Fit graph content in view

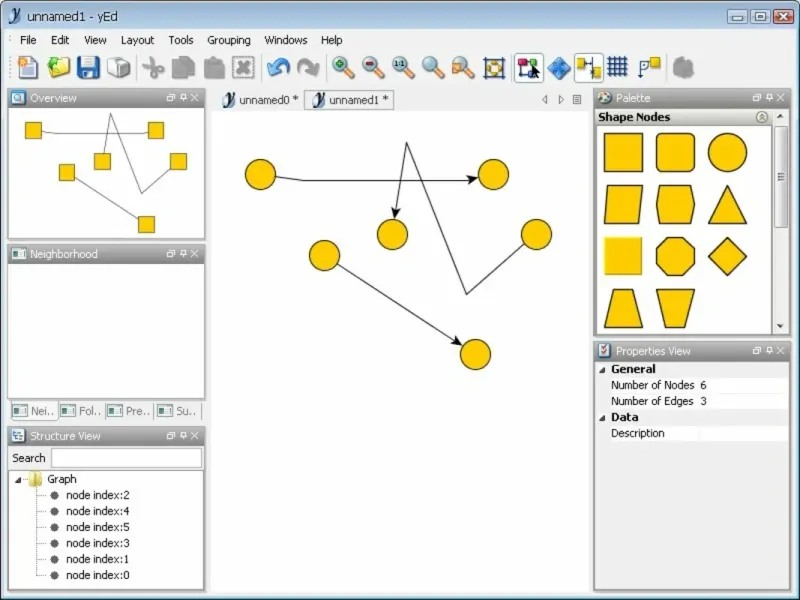(493, 67)
